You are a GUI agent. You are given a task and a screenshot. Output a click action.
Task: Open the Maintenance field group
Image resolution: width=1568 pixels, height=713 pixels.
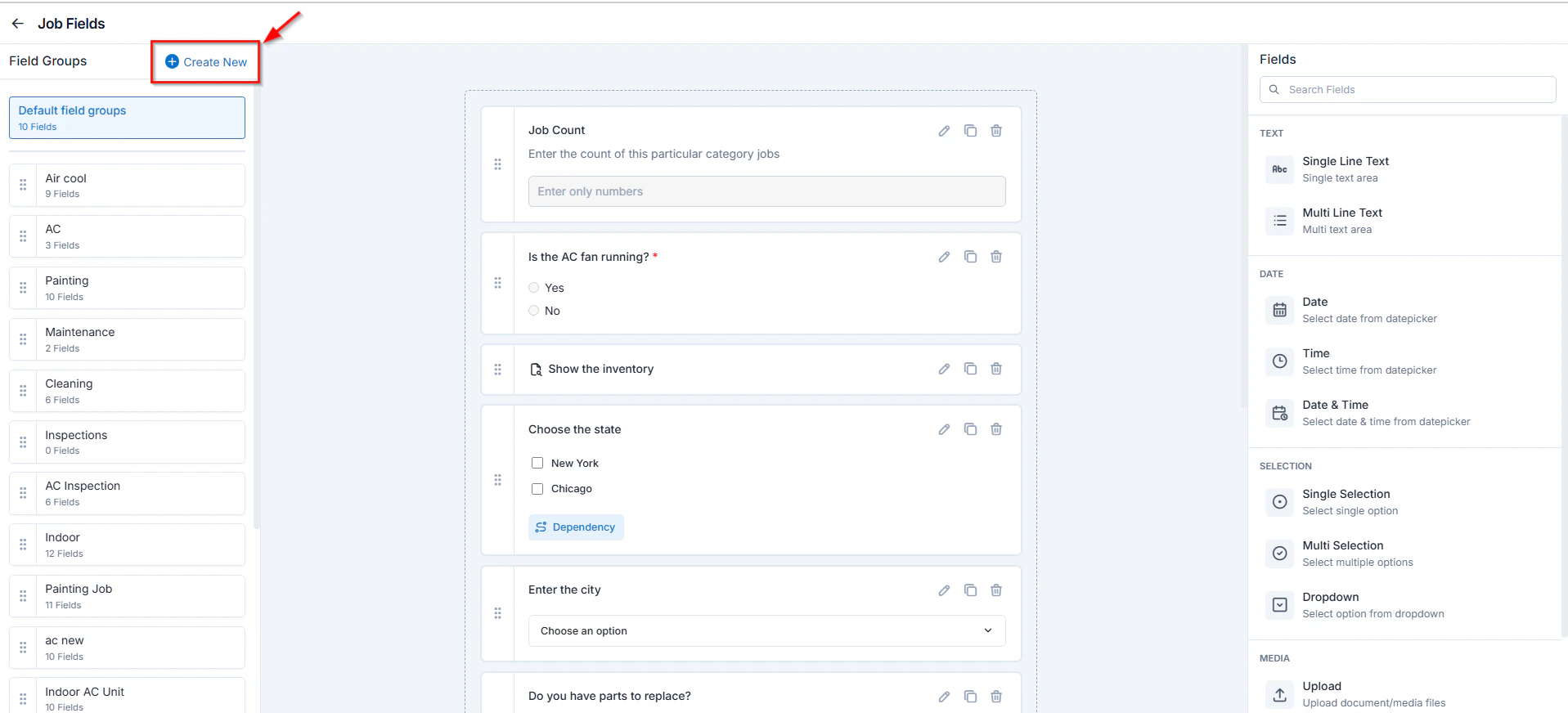pos(127,339)
